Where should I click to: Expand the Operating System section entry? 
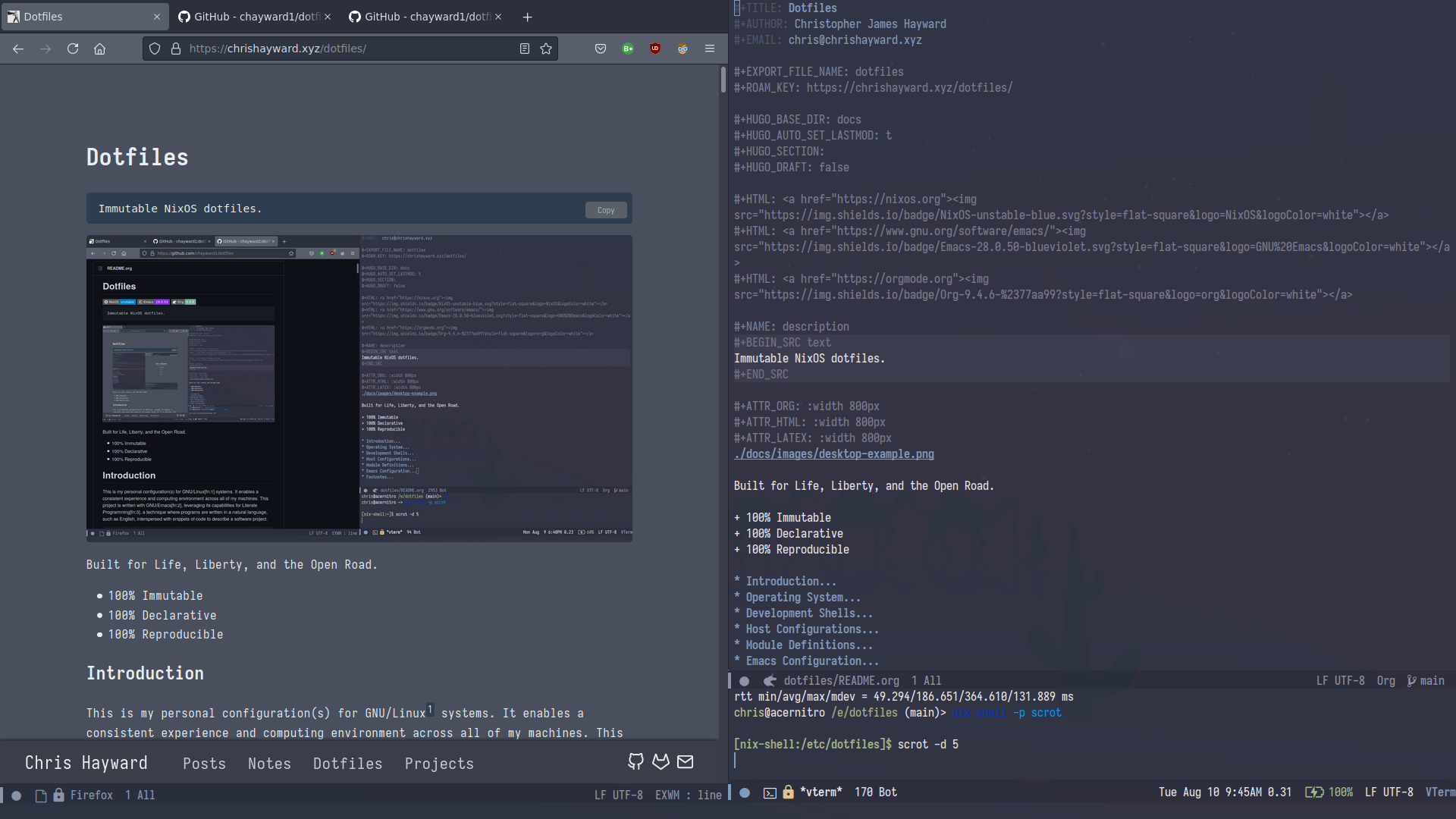800,597
